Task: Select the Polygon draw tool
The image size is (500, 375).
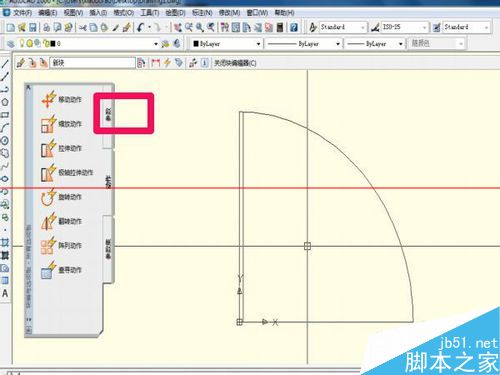Action: (x=5, y=102)
